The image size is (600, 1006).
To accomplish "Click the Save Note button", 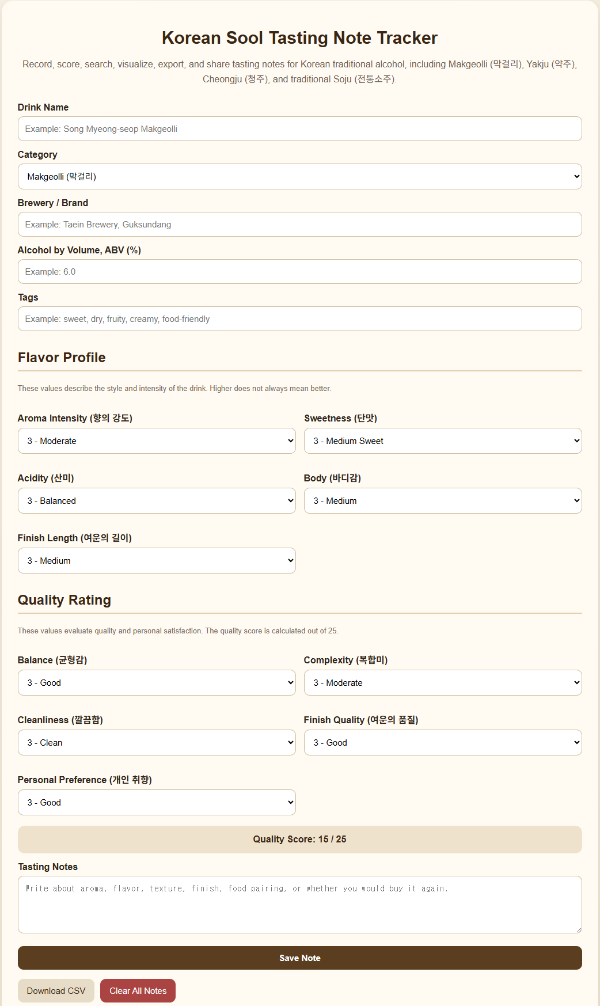I will (300, 958).
